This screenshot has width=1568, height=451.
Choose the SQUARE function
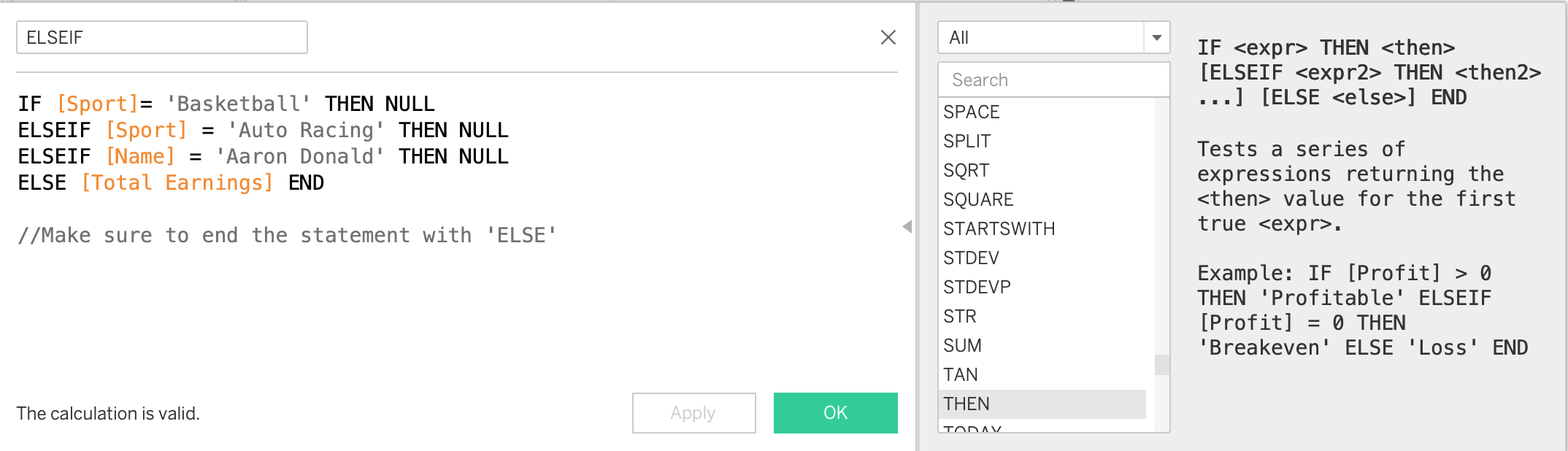978,200
